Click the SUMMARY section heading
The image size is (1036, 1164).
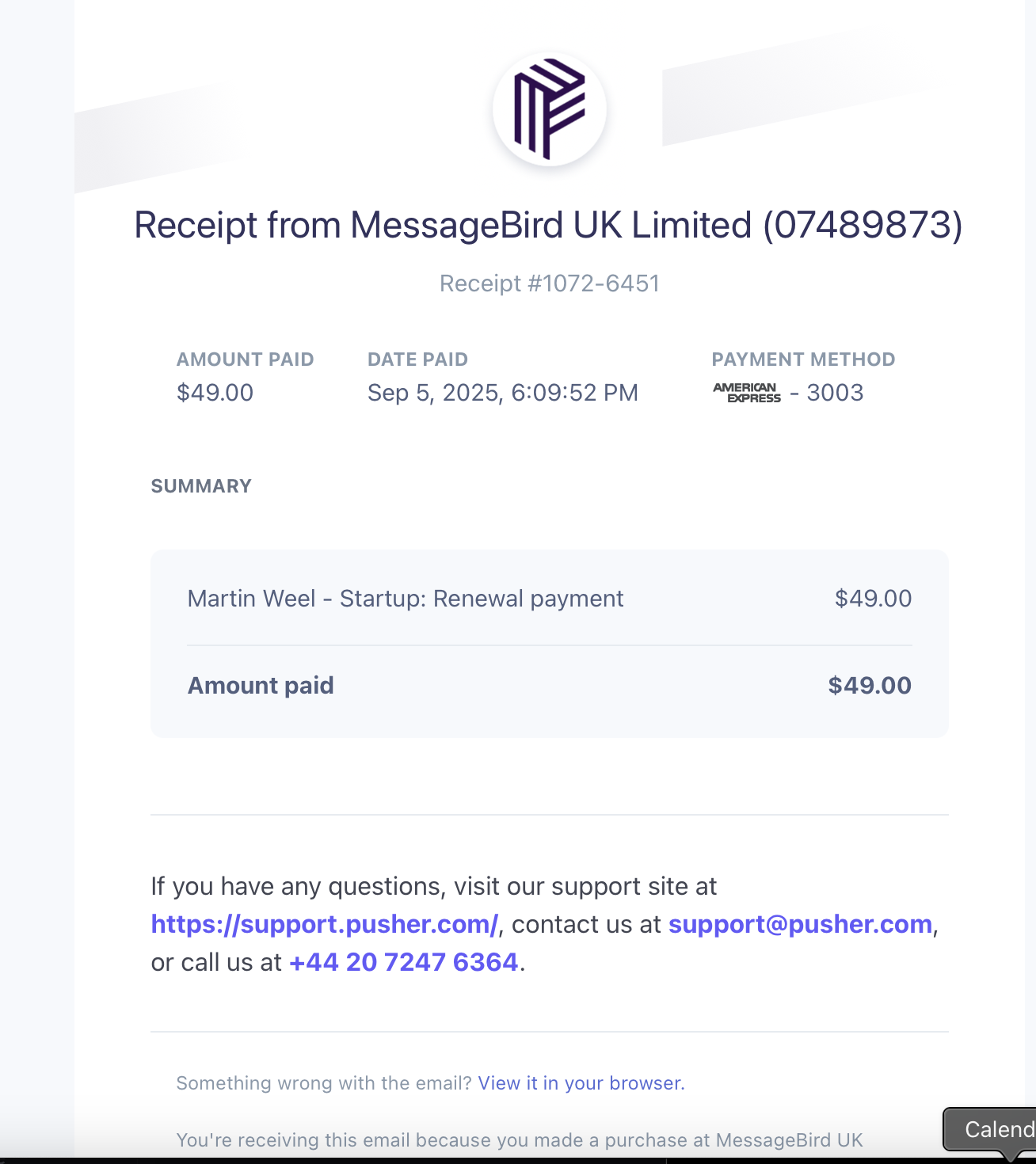point(201,486)
